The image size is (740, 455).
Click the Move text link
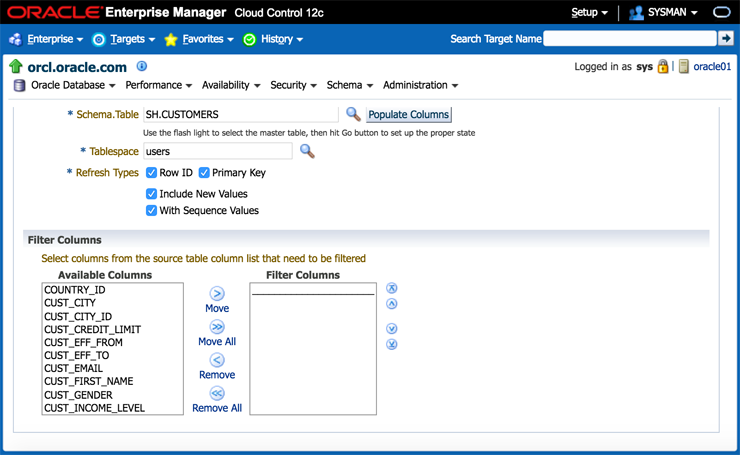(x=217, y=308)
